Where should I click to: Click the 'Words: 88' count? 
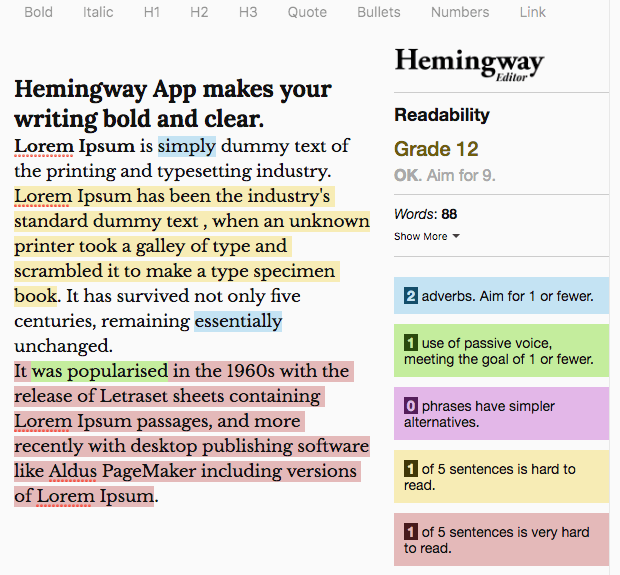pyautogui.click(x=425, y=214)
